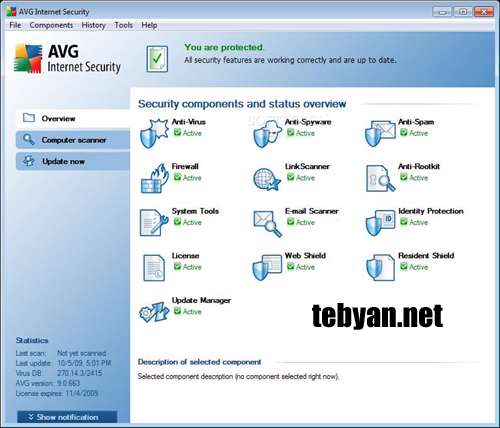The width and height of the screenshot is (500, 428).
Task: Open the Identity Protection ID icon
Action: point(380,223)
